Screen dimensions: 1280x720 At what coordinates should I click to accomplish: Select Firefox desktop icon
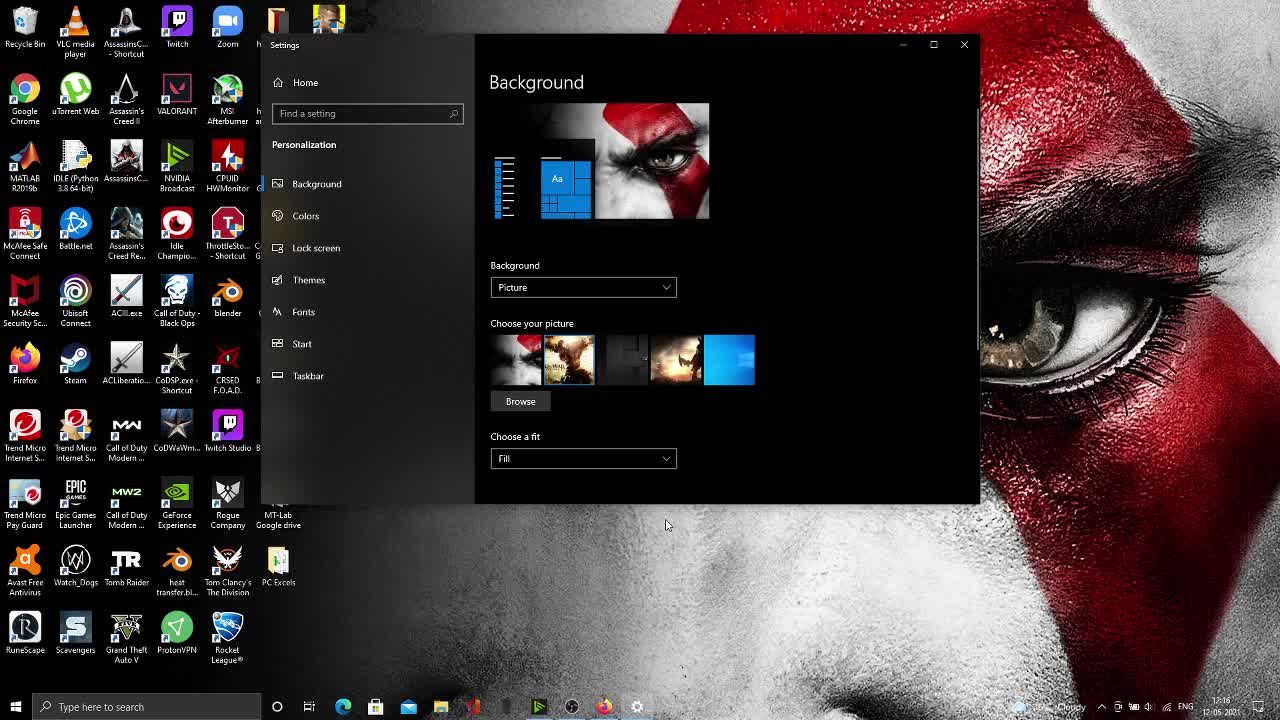(x=25, y=364)
